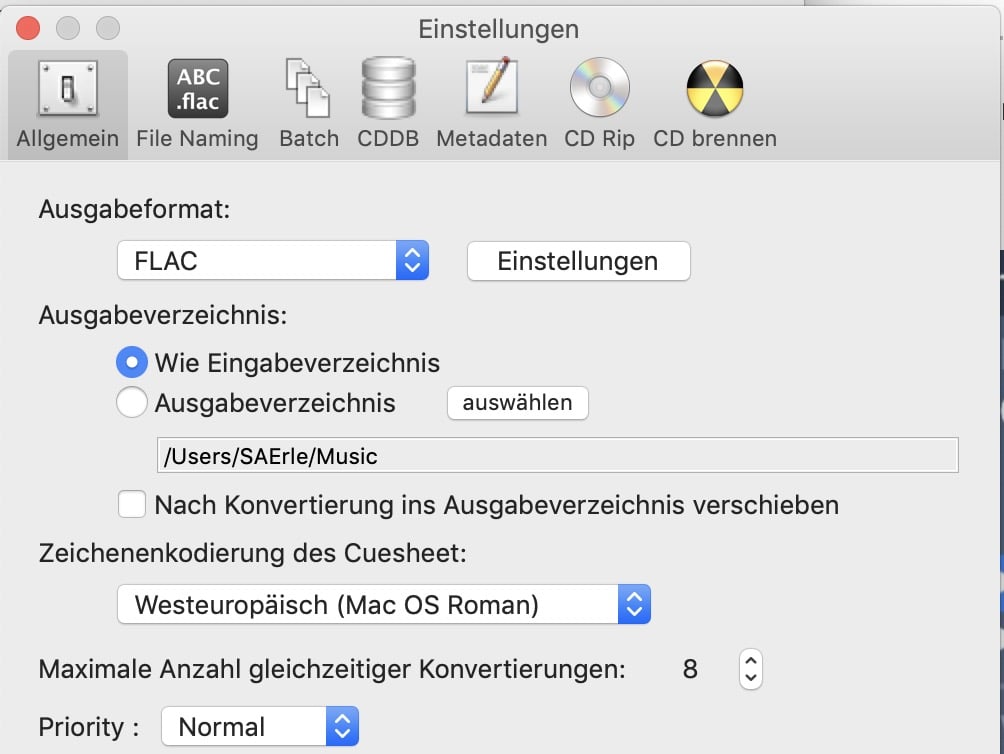1004x754 pixels.
Task: Switch to the Metadaten tab label
Action: pyautogui.click(x=492, y=138)
